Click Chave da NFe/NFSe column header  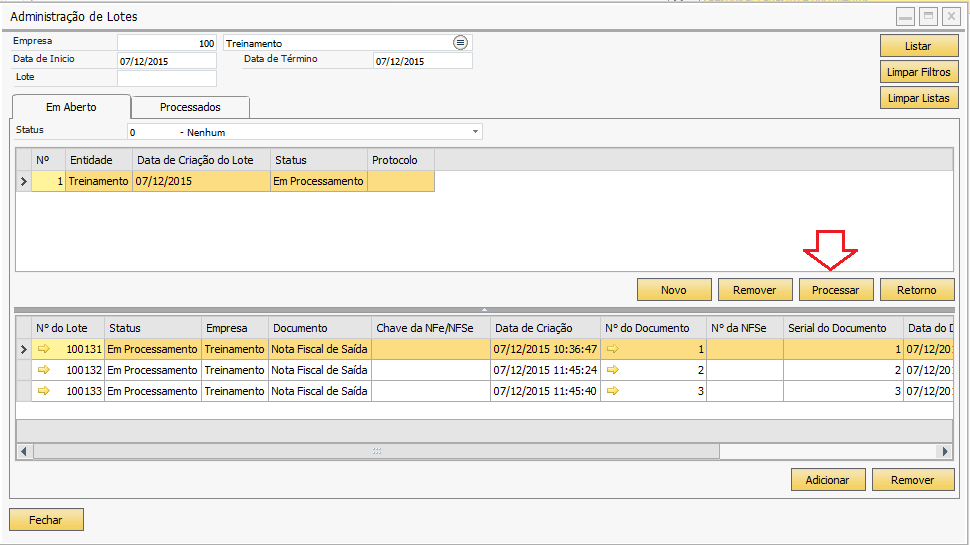(x=431, y=328)
